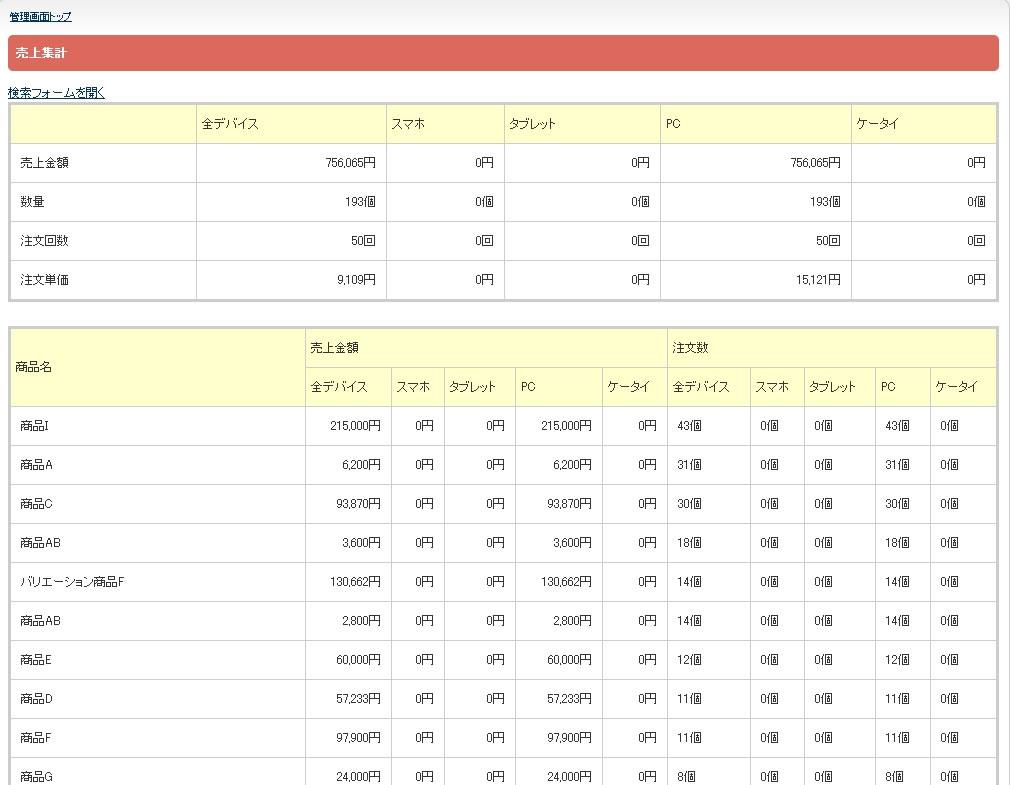Click the バリエーション商品F product name
The image size is (1010, 785).
[72, 582]
